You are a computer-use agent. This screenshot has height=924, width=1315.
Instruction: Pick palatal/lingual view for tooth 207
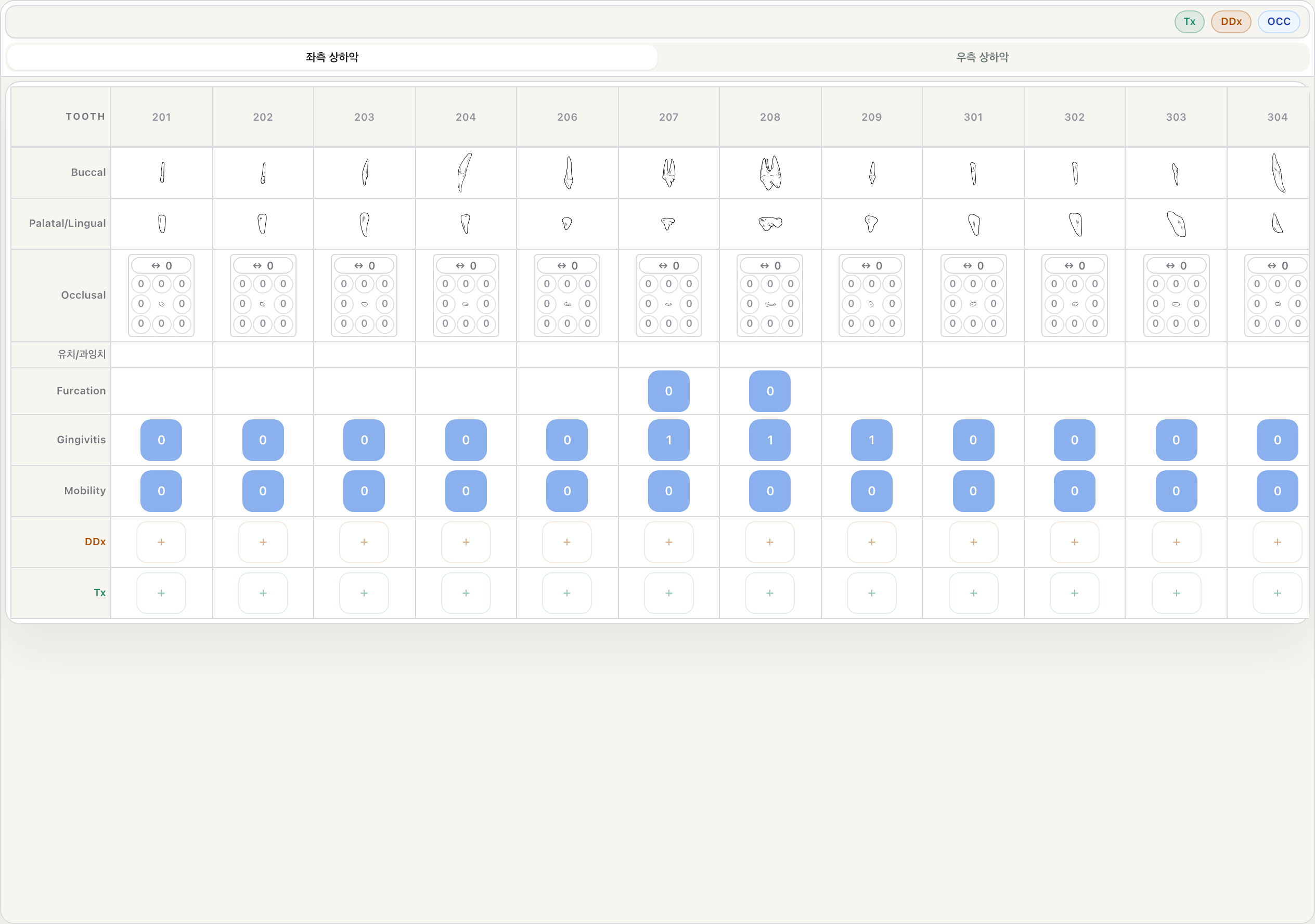[668, 223]
